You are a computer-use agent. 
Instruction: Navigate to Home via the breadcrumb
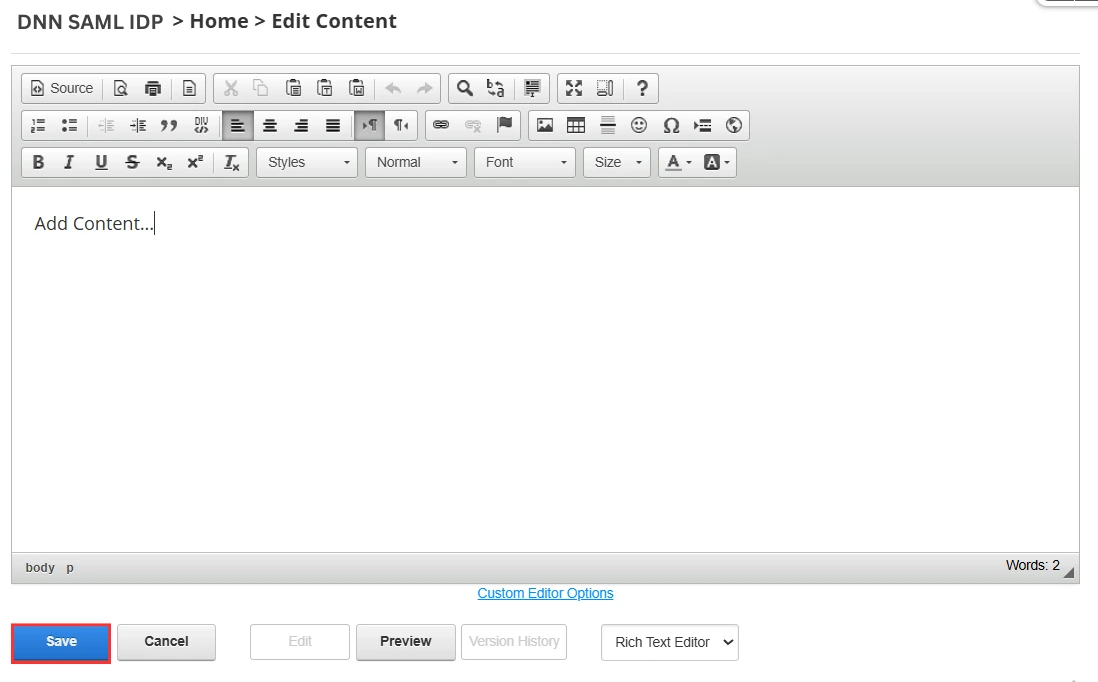click(x=219, y=20)
